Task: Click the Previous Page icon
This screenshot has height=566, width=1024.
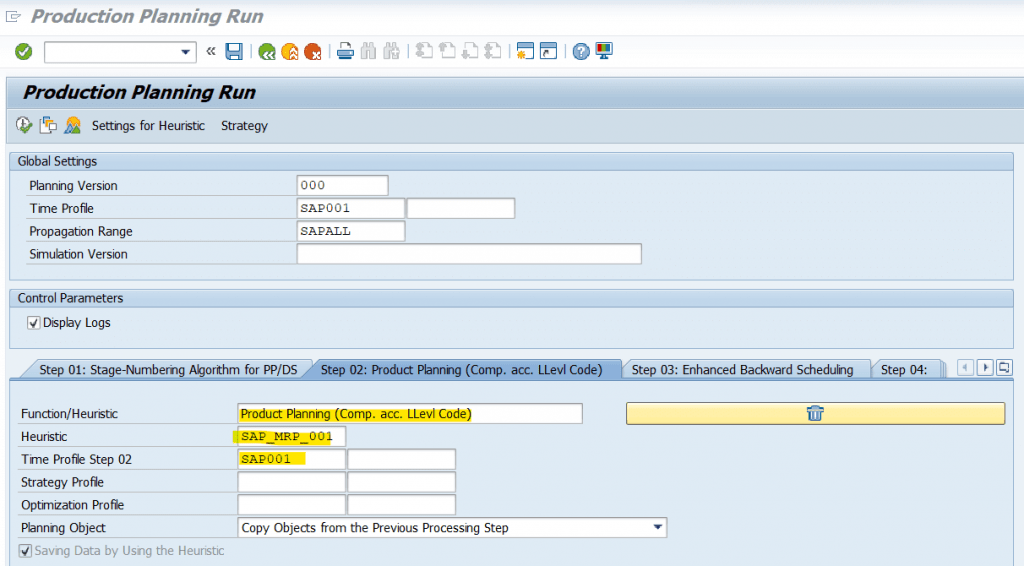Action: coord(447,51)
